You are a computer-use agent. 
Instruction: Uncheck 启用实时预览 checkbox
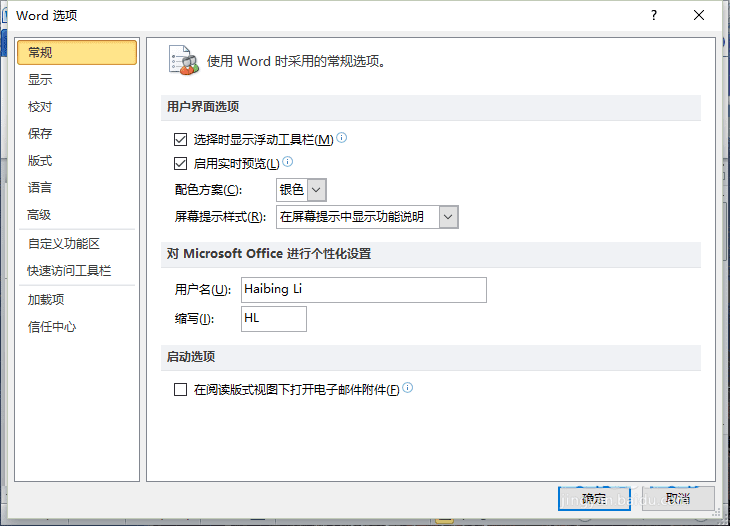click(x=180, y=163)
